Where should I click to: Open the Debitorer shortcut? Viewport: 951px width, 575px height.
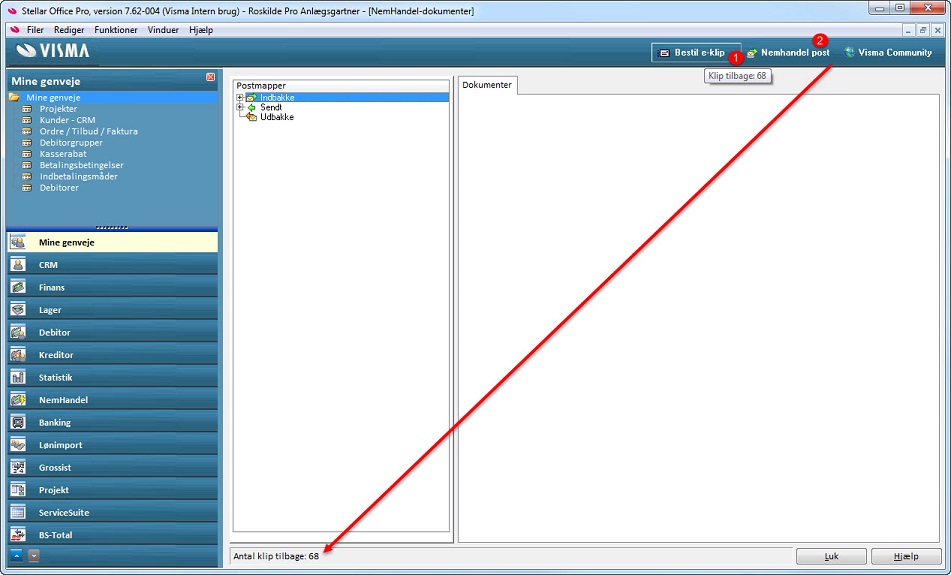pos(59,187)
